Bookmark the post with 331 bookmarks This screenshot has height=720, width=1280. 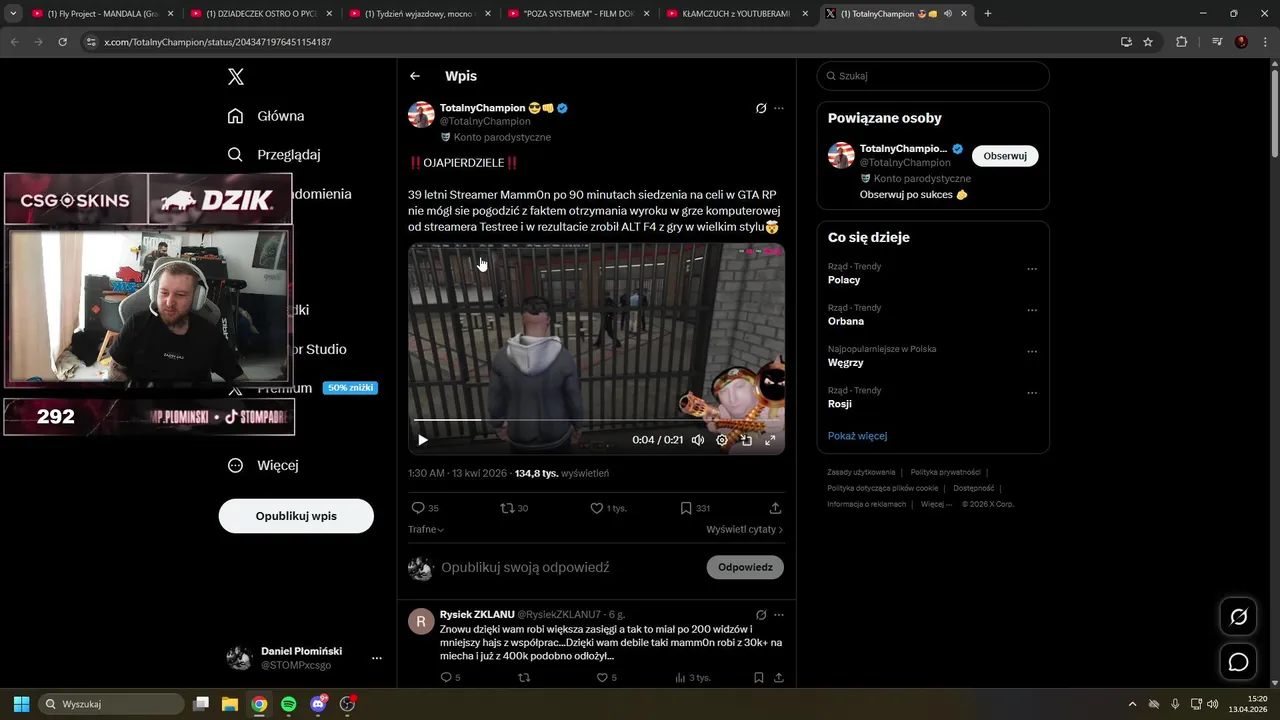[695, 508]
